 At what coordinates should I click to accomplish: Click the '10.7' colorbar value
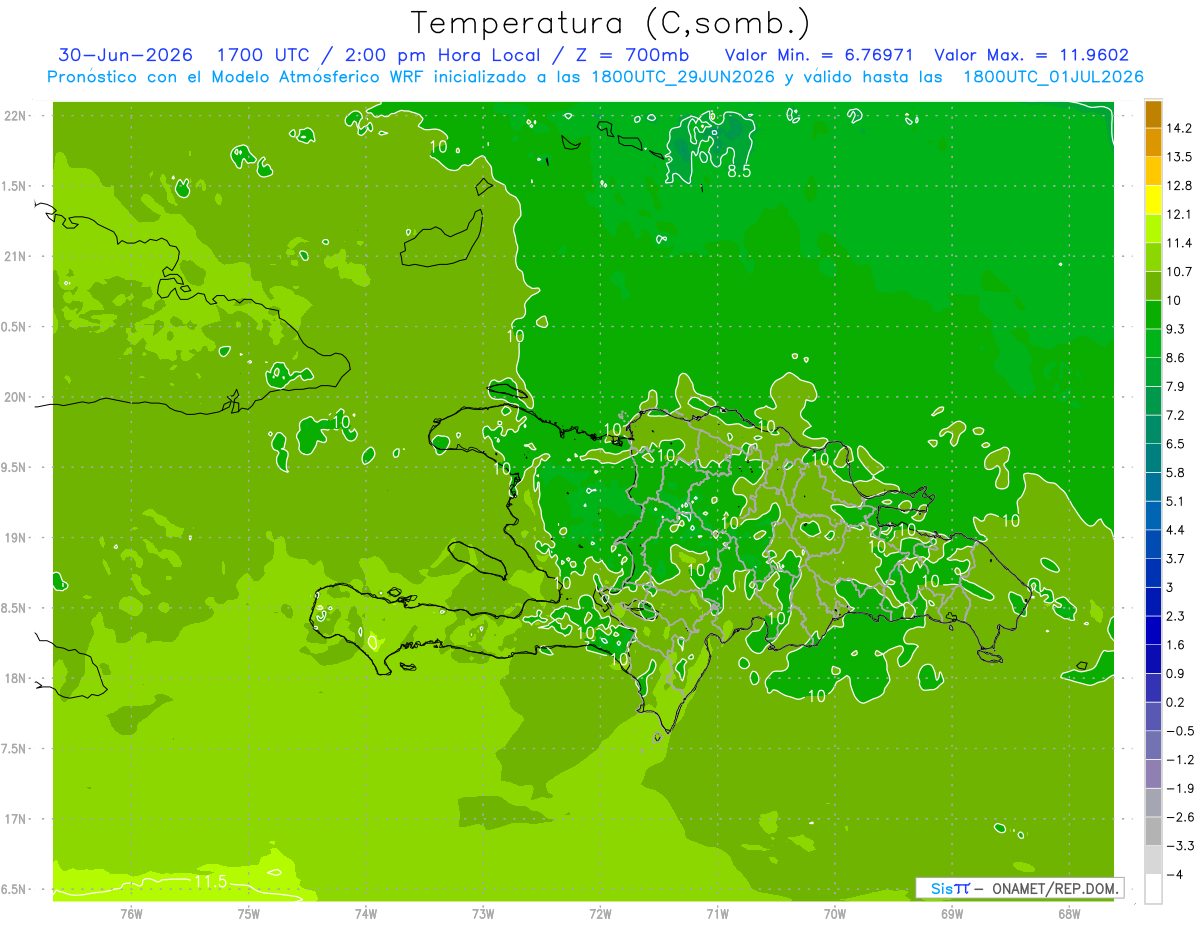[x=1179, y=272]
